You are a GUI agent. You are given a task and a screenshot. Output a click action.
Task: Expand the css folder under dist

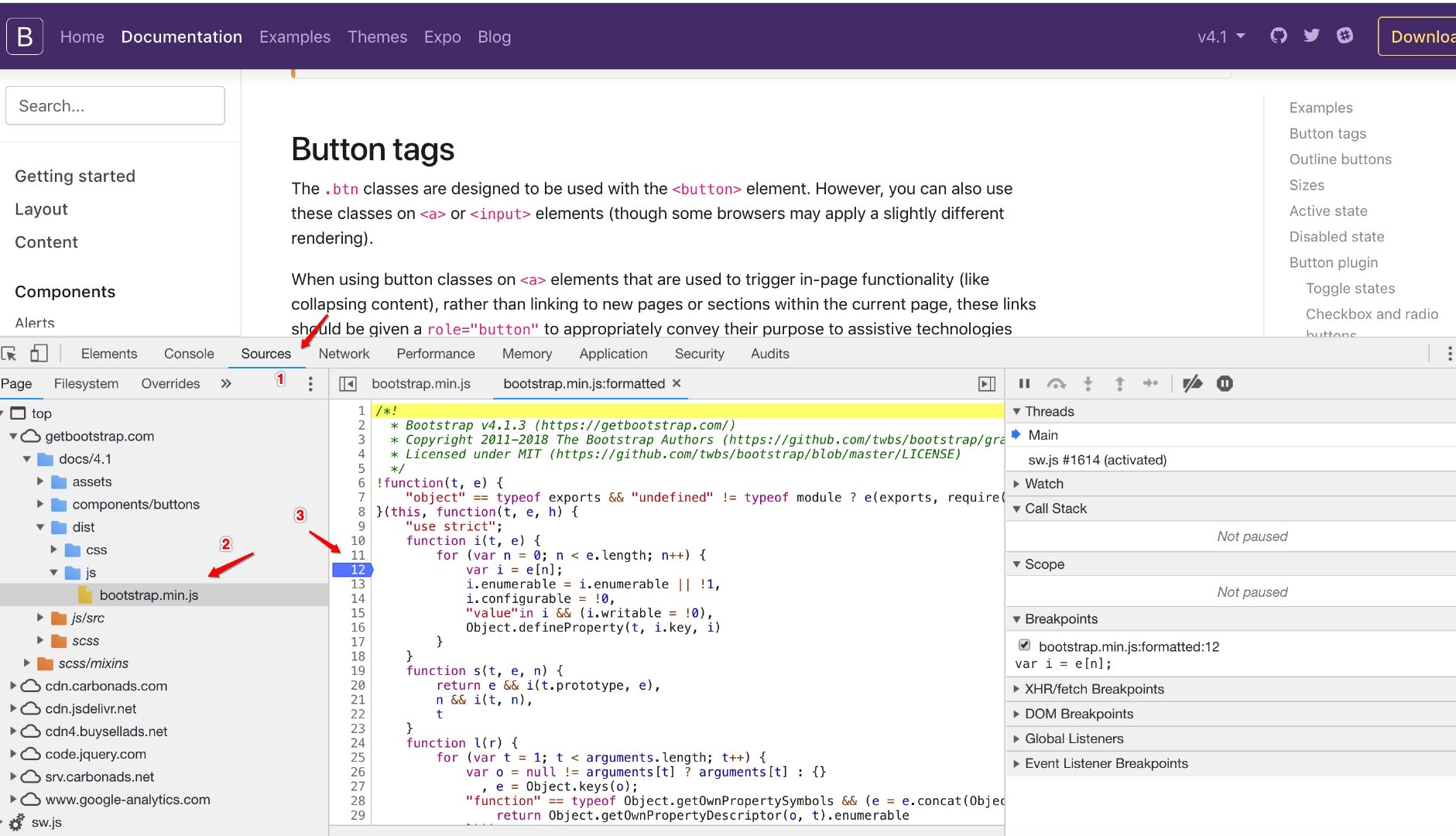pos(54,550)
